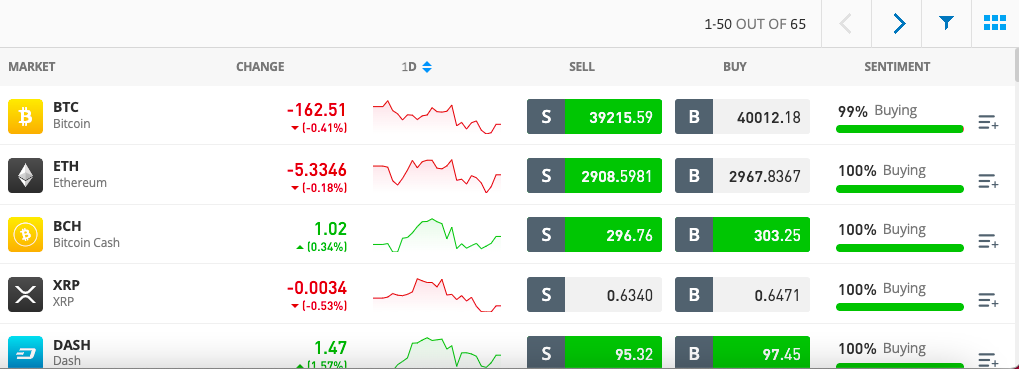Screen dimensions: 1019x369
Task: Add ETH to watchlist
Action: (988, 181)
